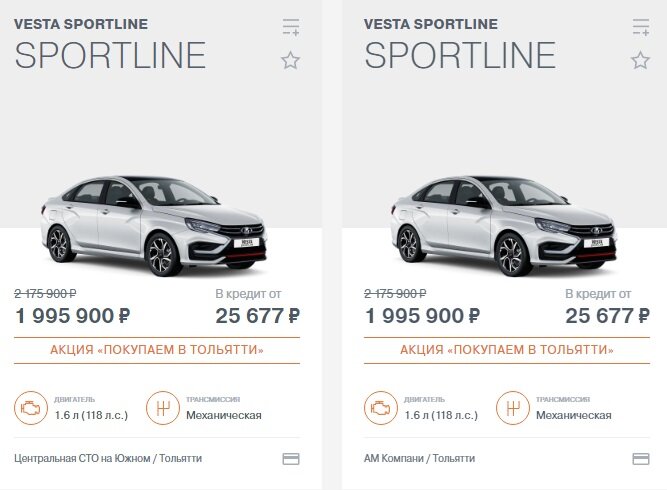The width and height of the screenshot is (667, 490).
Task: Click the card payment icon beside Центральная СТО
Action: tap(291, 459)
